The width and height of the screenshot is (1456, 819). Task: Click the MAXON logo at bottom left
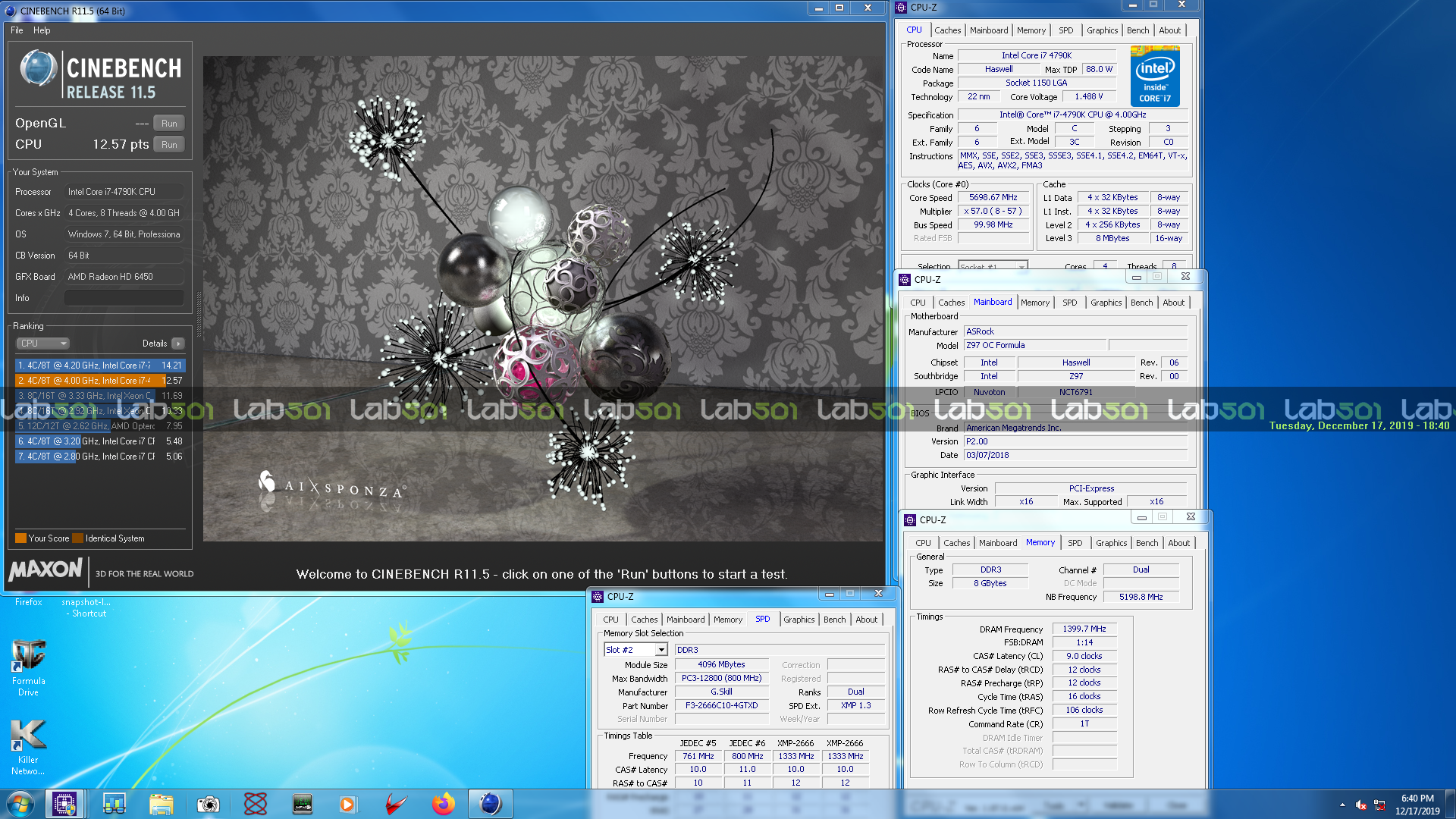pyautogui.click(x=45, y=570)
